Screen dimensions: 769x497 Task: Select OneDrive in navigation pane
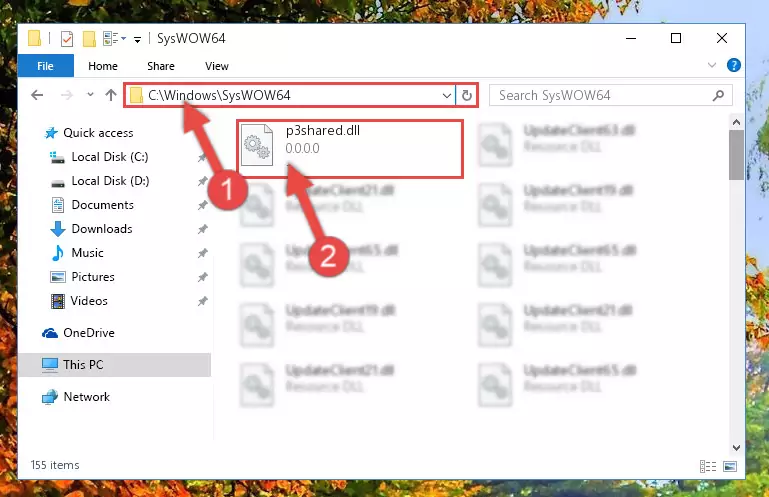point(89,333)
